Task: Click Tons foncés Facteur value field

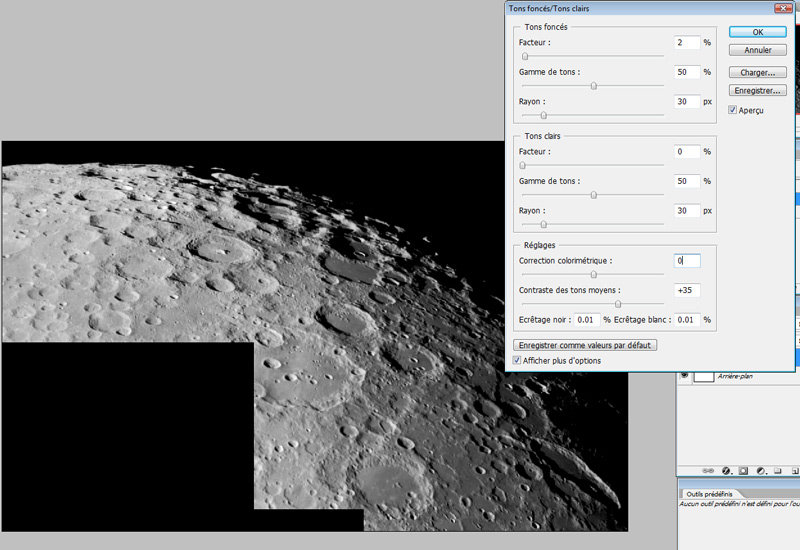Action: [687, 42]
